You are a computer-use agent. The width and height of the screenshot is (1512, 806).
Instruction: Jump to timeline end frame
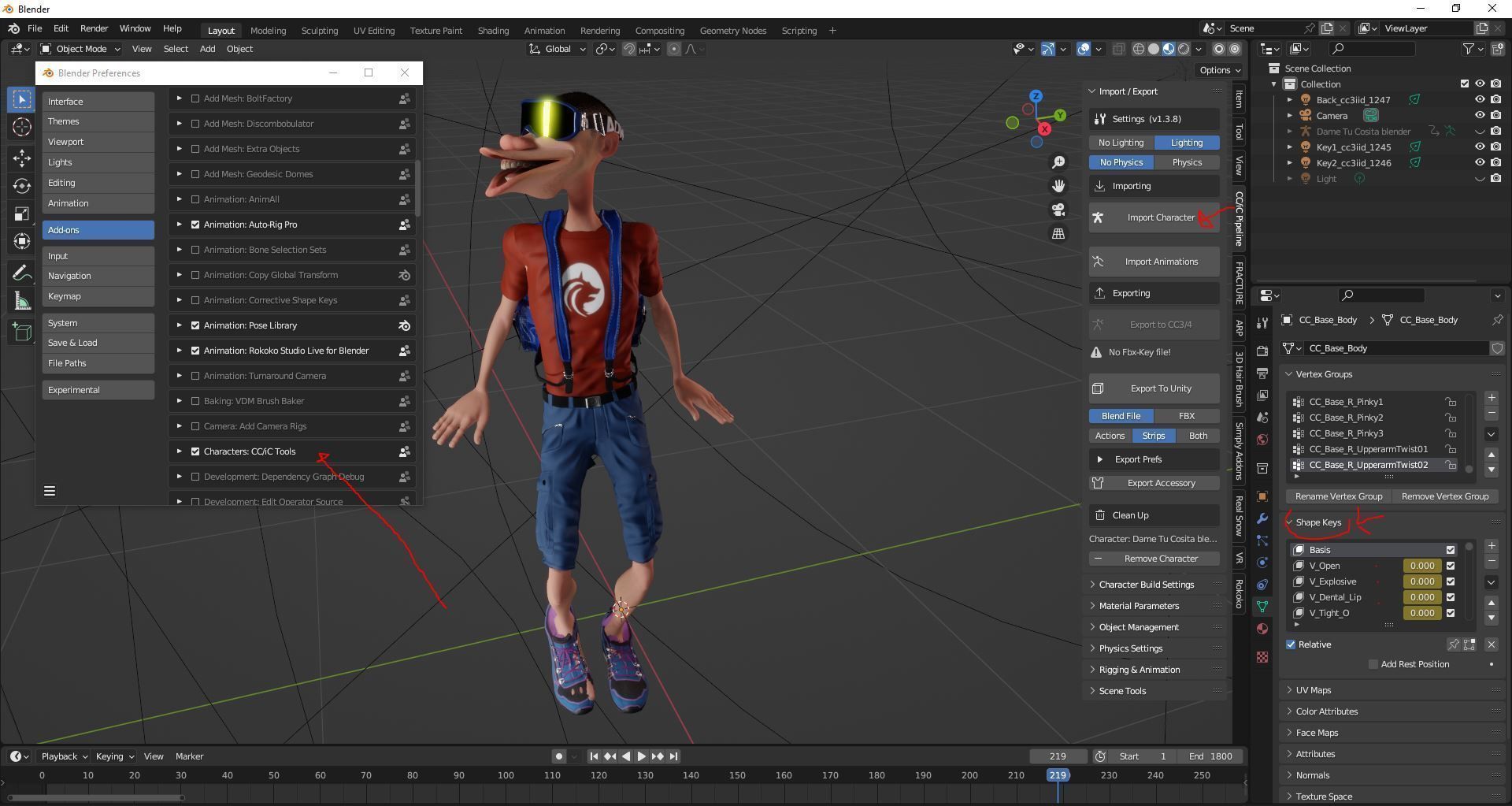[x=674, y=756]
